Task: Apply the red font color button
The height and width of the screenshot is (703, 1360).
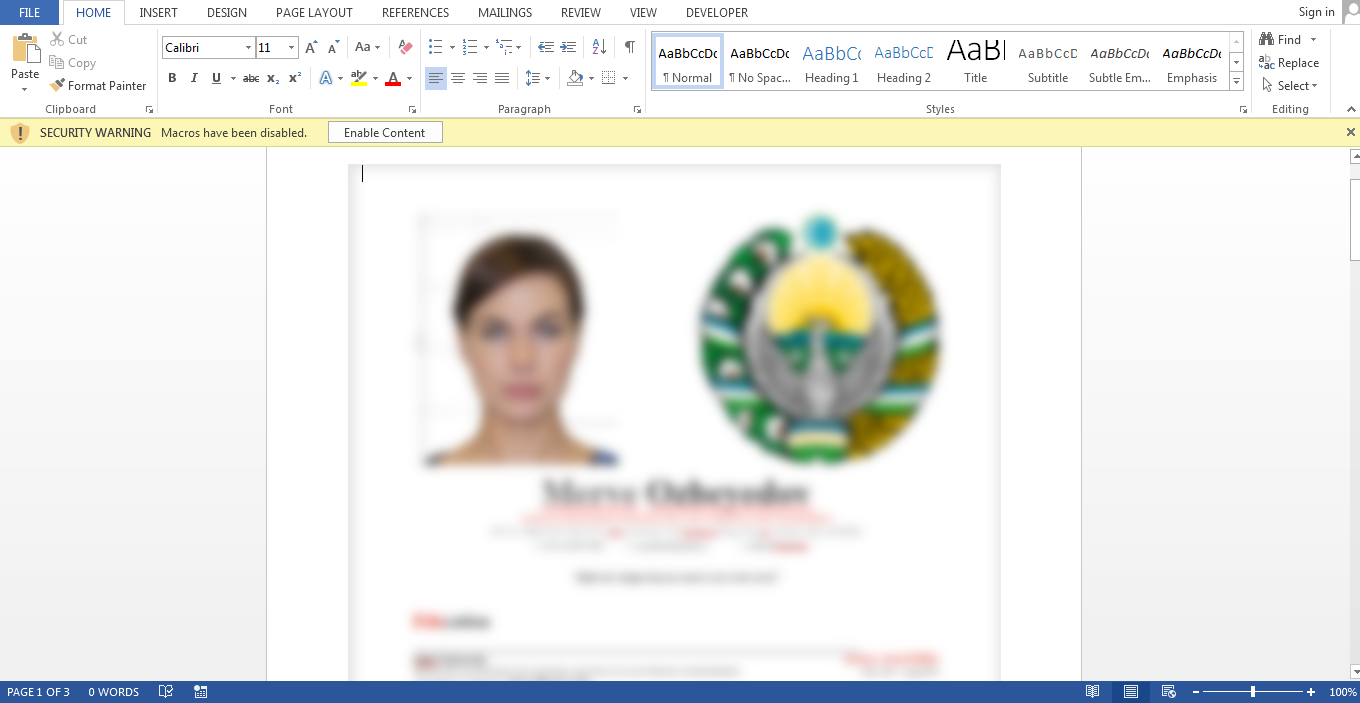Action: point(393,78)
